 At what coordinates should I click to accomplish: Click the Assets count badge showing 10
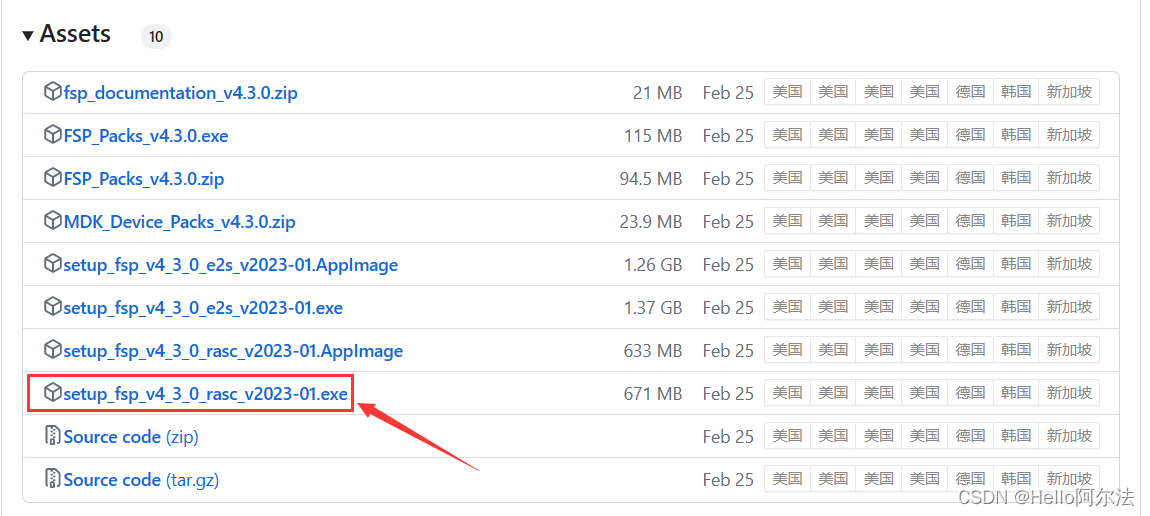(156, 37)
